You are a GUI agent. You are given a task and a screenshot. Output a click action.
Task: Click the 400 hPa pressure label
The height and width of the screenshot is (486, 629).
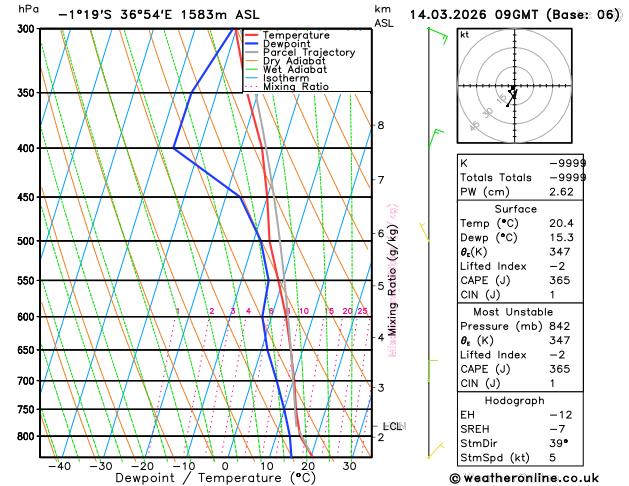point(28,148)
